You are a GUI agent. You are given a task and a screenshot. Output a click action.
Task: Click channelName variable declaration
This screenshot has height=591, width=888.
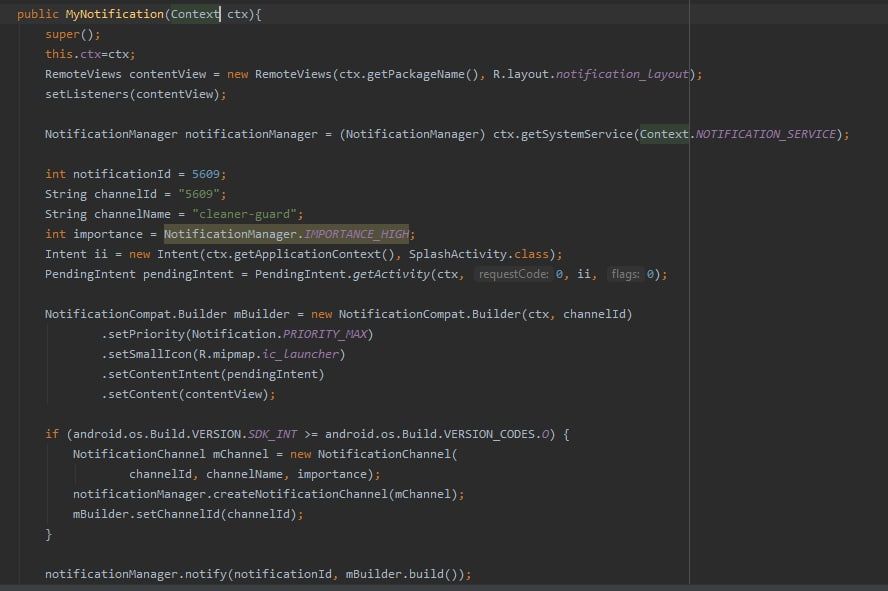tap(132, 214)
